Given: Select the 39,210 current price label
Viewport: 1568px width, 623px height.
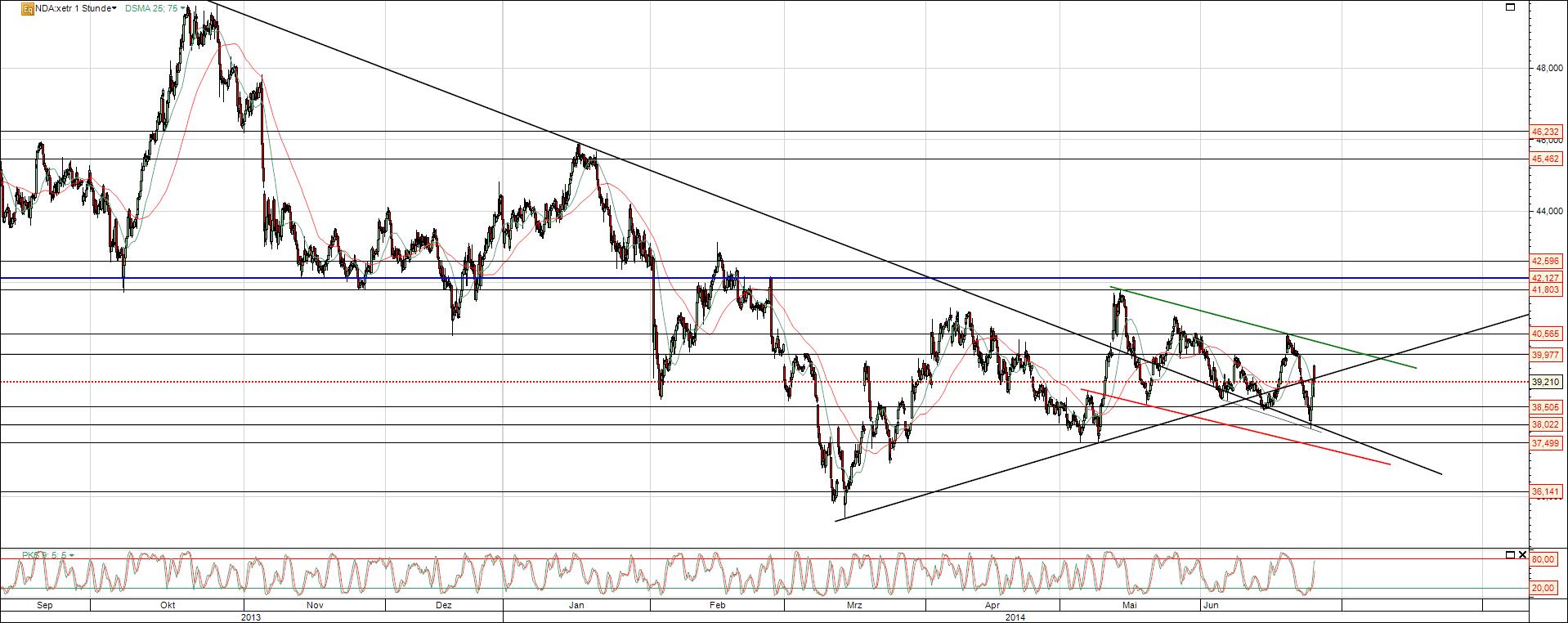Looking at the screenshot, I should [x=1546, y=382].
